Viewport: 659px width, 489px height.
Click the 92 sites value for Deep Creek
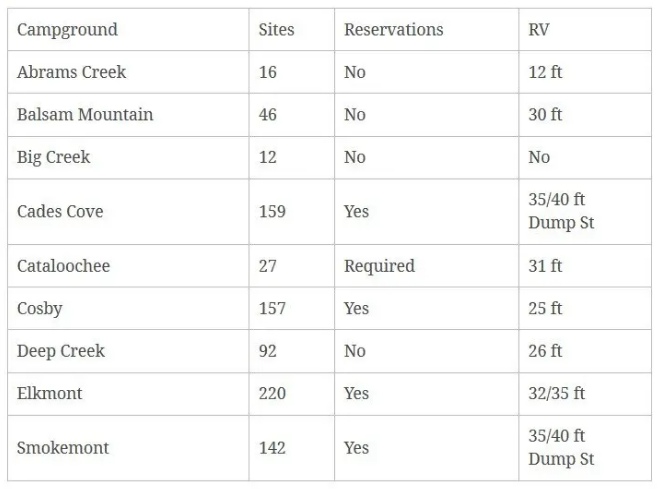(x=267, y=351)
